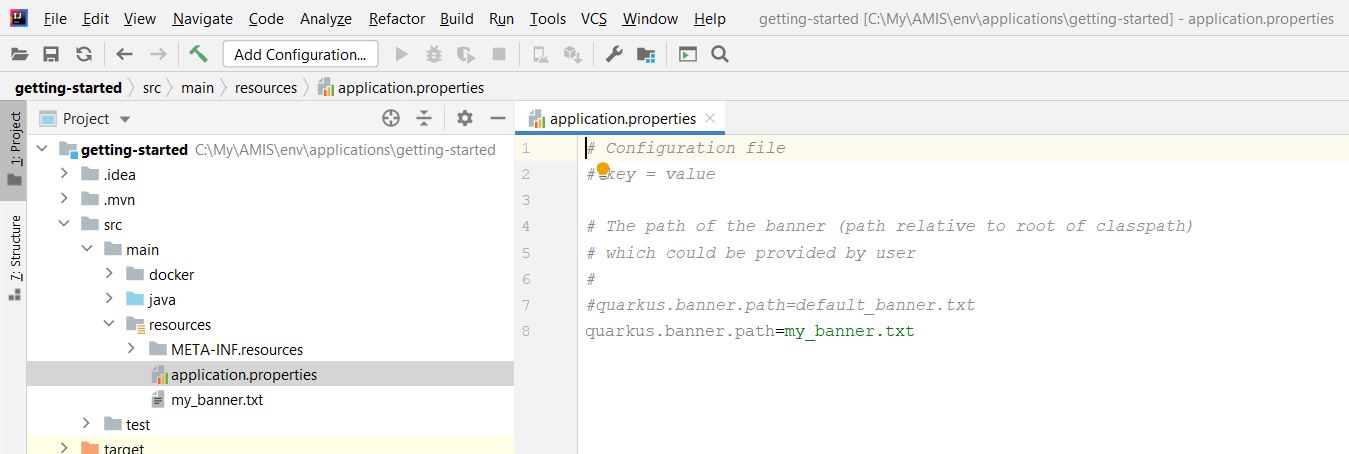Collapse the getting-started root node
Screen dimensions: 1349x454
coord(41,149)
